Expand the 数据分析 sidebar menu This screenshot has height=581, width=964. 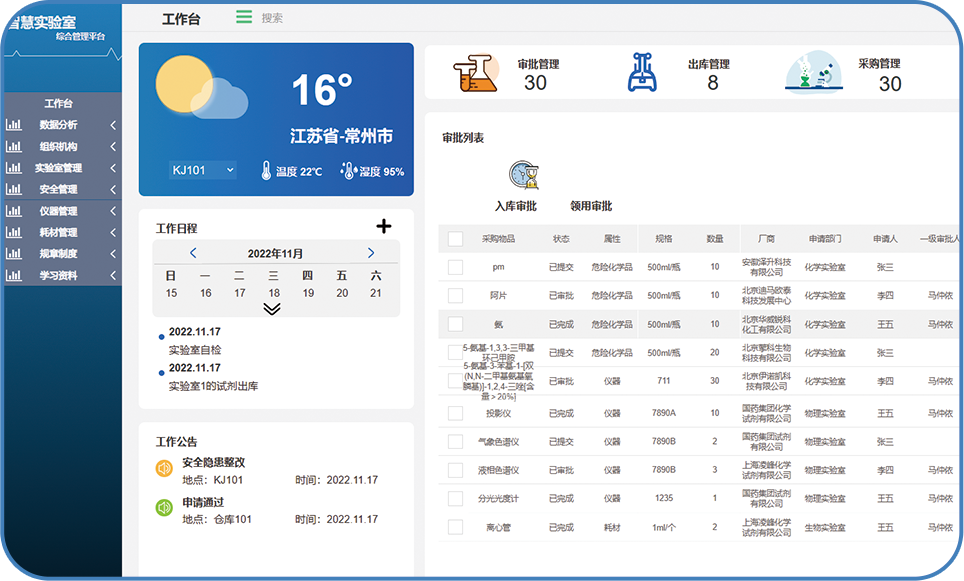(x=60, y=125)
